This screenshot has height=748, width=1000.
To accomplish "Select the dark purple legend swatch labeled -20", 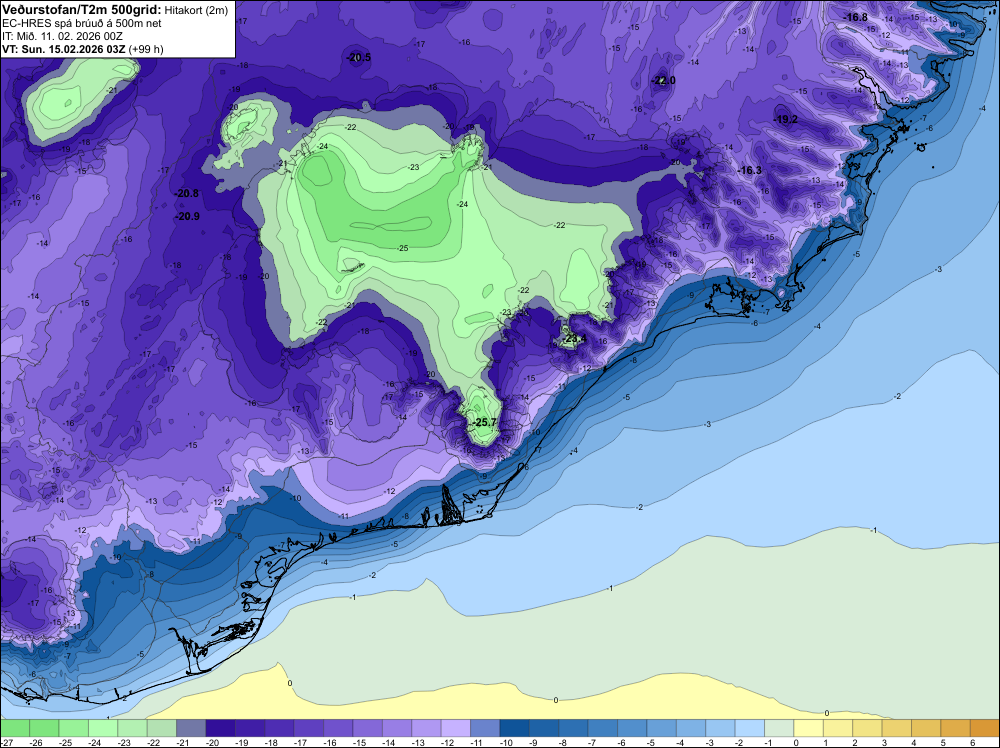I will pos(220,728).
